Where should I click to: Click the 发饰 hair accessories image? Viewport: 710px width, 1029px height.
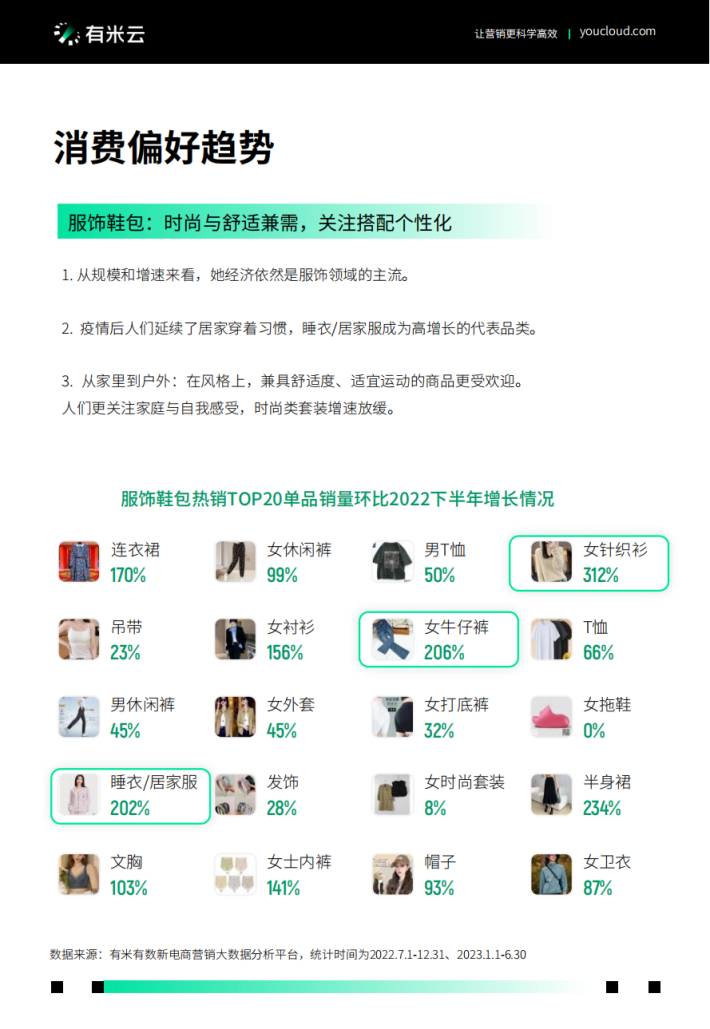235,794
